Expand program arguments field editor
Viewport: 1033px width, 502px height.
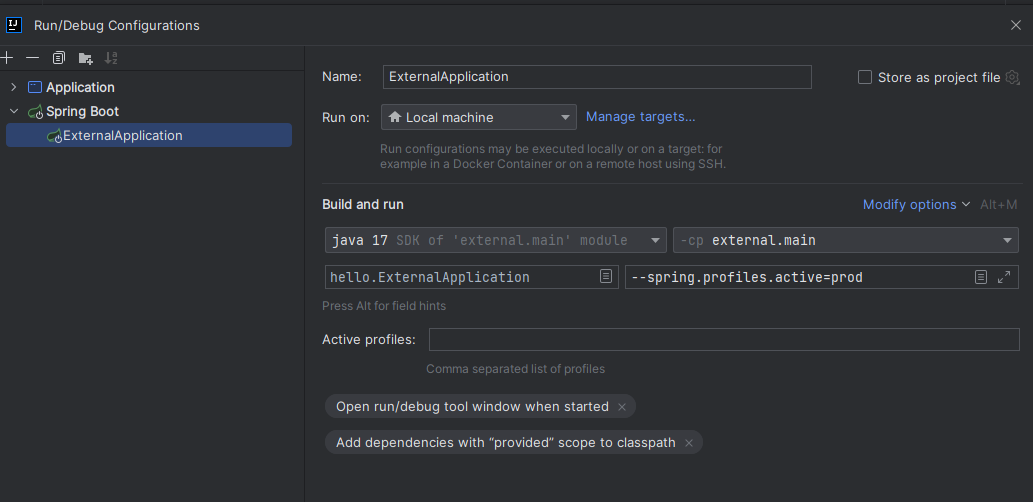[1004, 277]
